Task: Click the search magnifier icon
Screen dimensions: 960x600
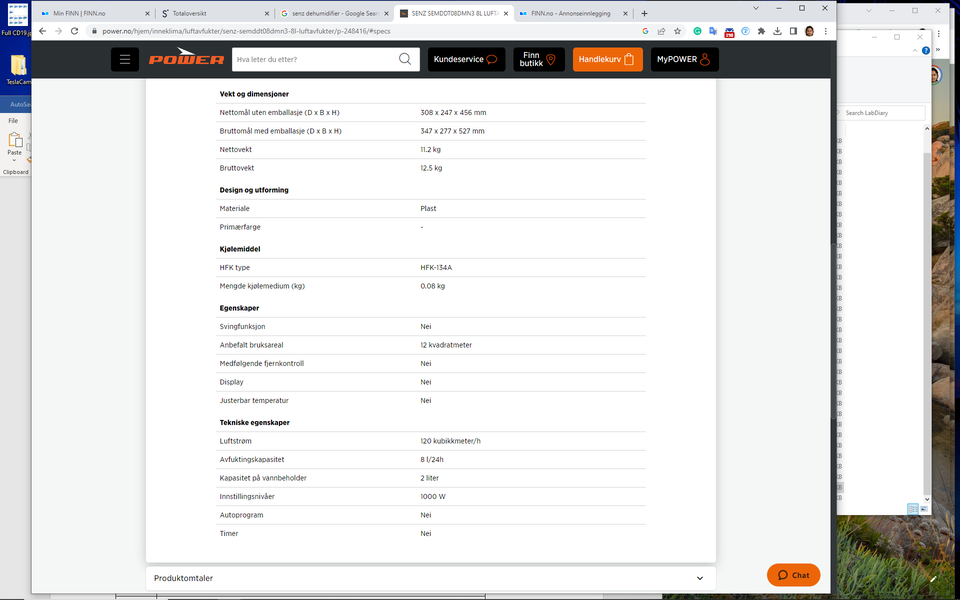Action: [x=405, y=59]
